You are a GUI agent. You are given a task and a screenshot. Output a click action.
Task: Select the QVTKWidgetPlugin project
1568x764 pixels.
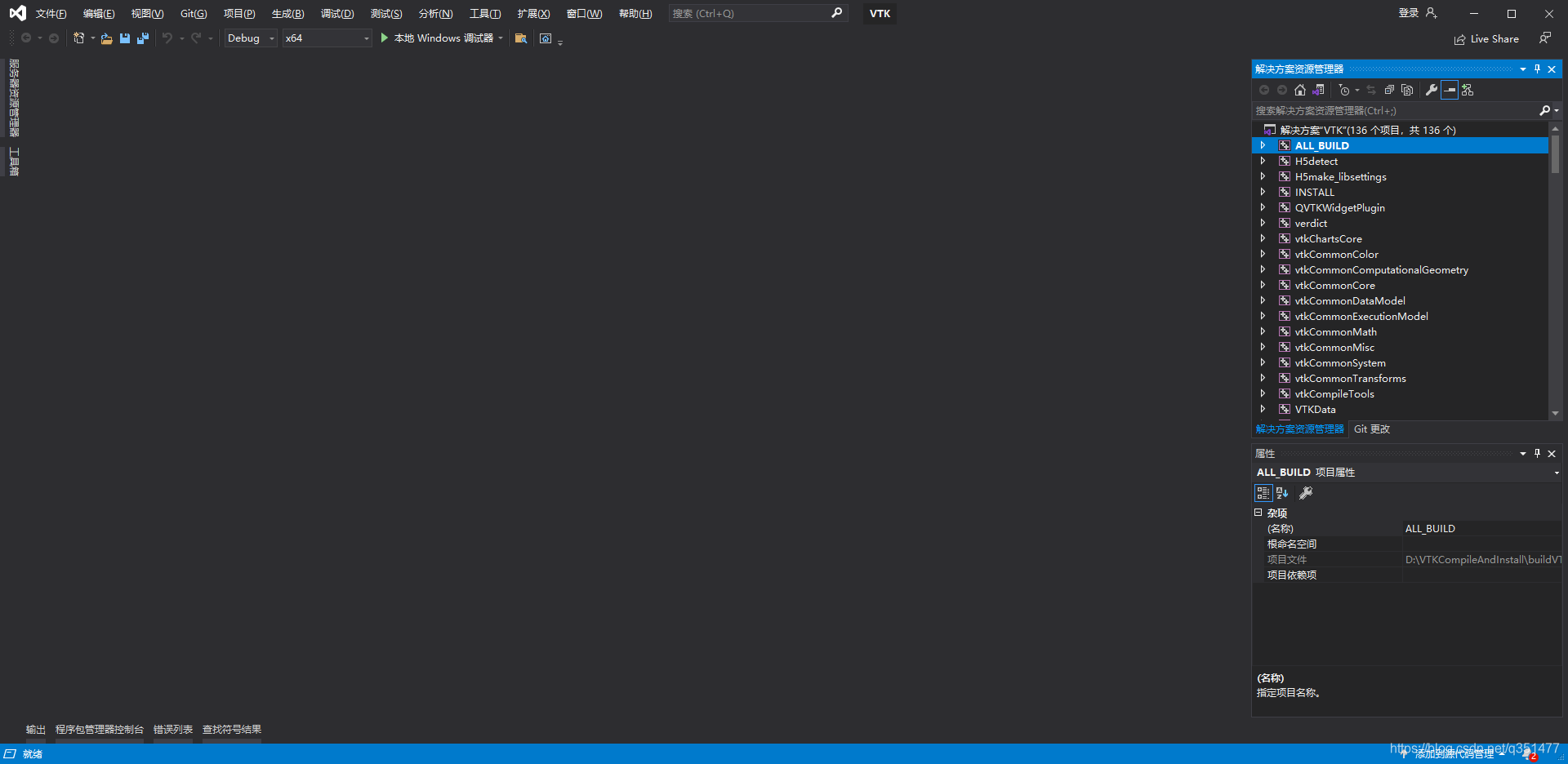coord(1340,207)
